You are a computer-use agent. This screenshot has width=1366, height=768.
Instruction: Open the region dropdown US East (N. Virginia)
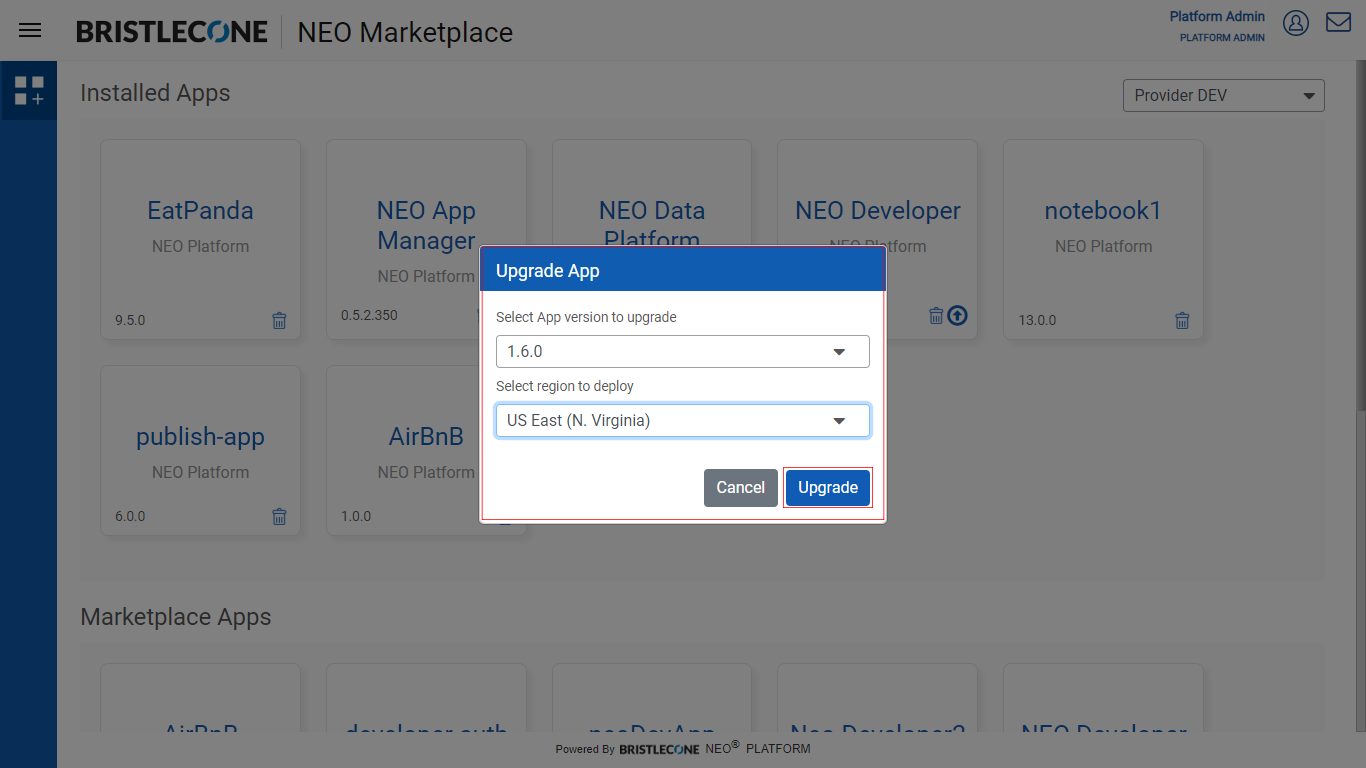coord(683,421)
